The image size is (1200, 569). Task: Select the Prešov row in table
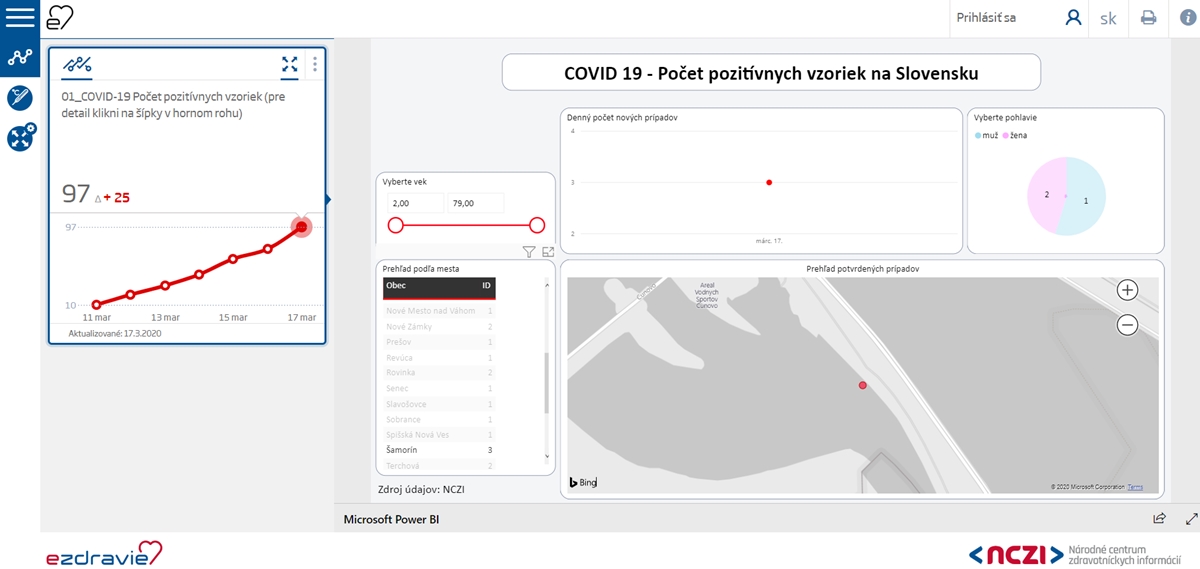[440, 342]
